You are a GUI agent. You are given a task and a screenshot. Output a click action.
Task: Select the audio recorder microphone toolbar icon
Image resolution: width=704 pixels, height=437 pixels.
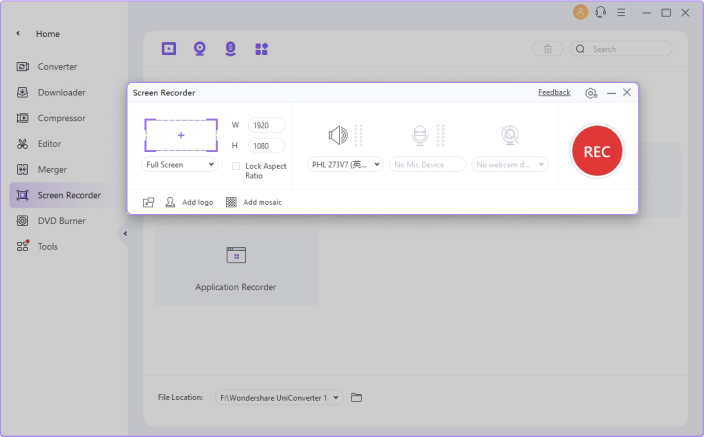coord(230,48)
